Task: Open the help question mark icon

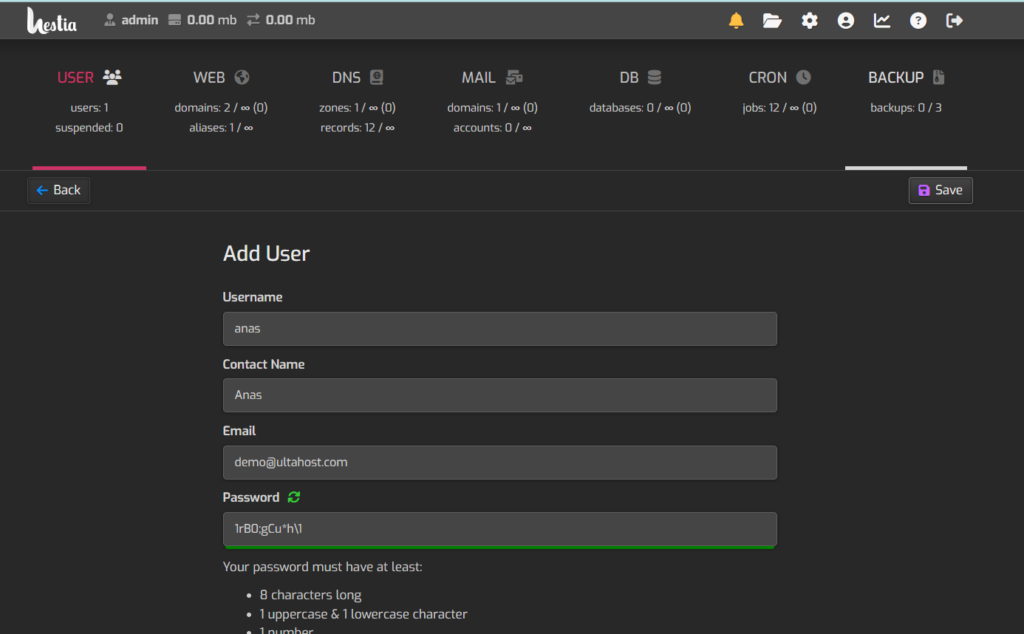Action: (918, 21)
